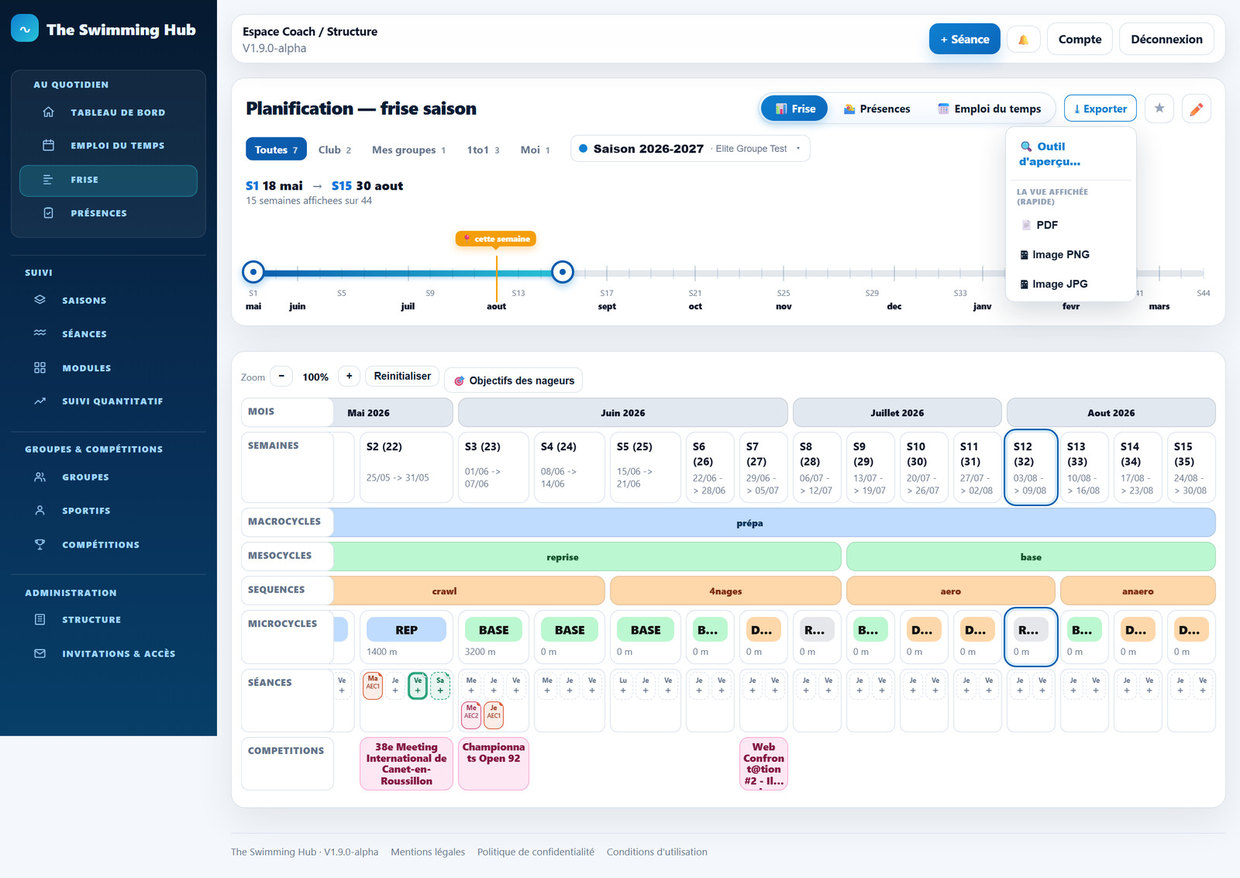
Task: Collapse the Exporter dropdown menu
Action: 1100,108
